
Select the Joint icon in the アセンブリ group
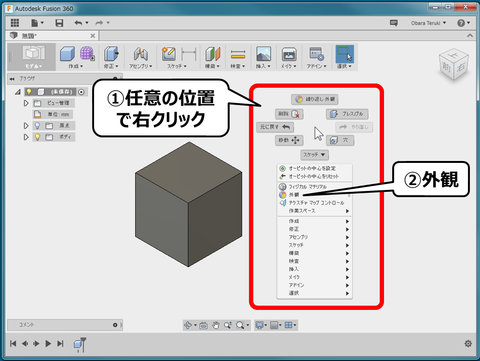(x=141, y=54)
